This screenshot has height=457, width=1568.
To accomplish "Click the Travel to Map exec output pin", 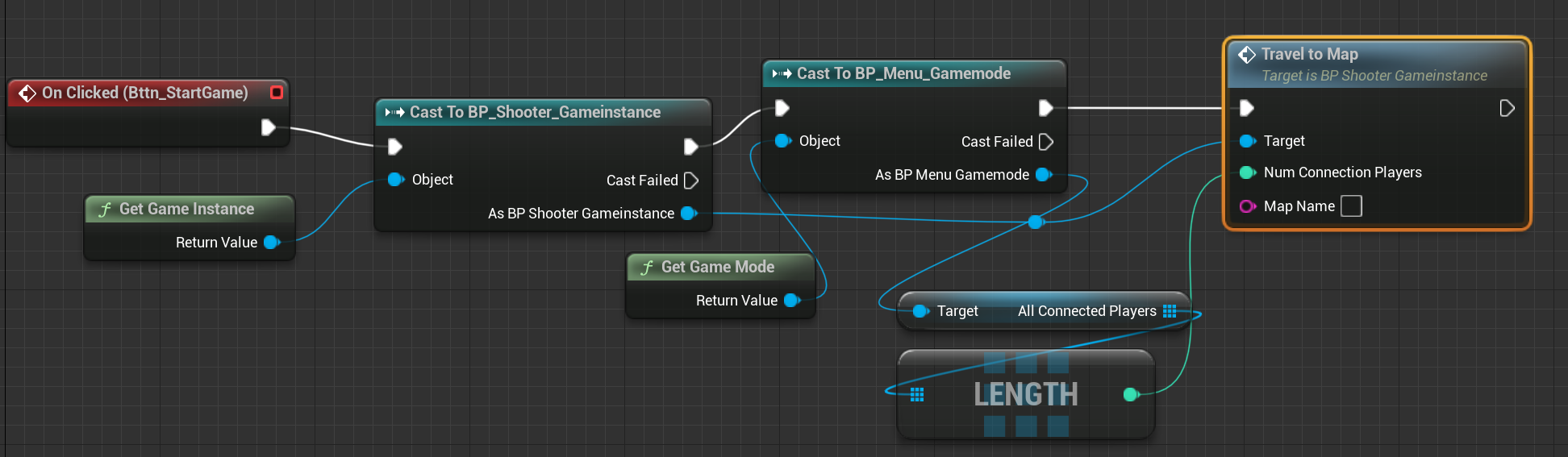I will click(x=1506, y=108).
